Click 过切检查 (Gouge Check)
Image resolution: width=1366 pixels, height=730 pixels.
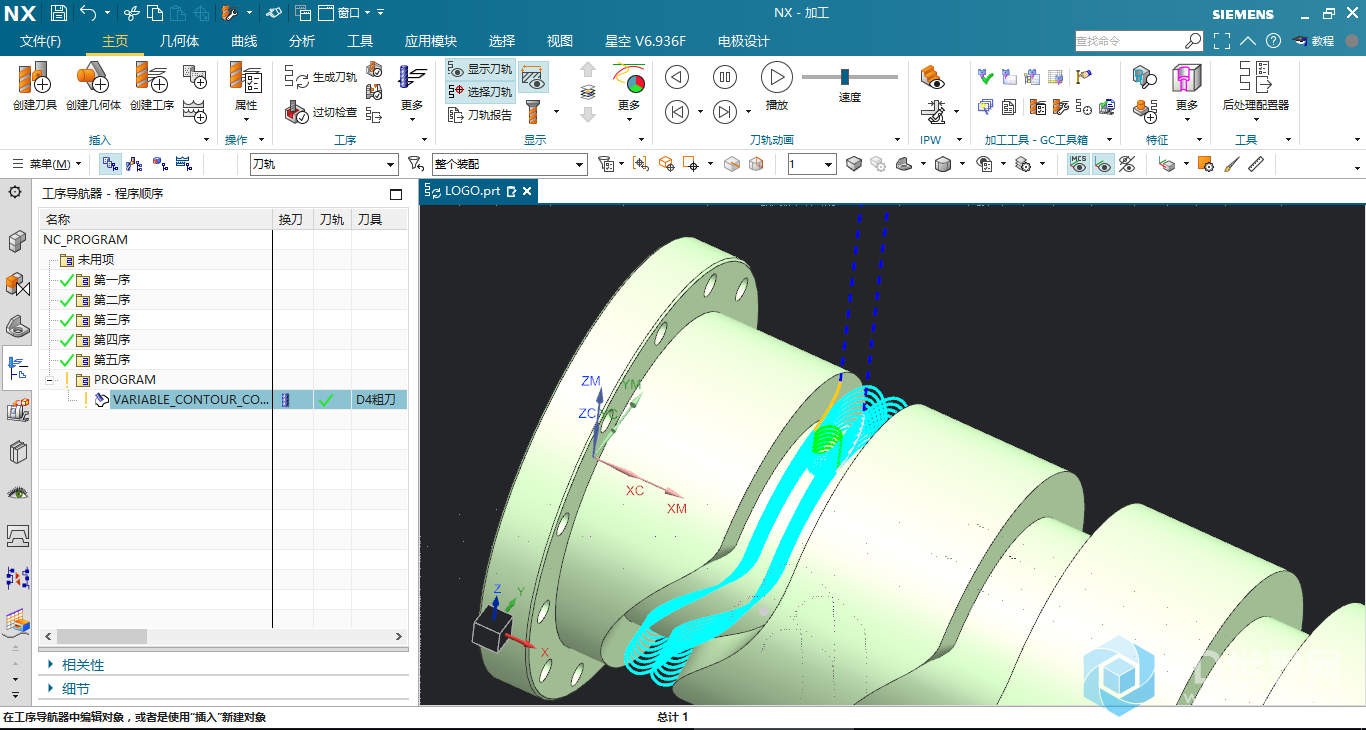click(321, 112)
